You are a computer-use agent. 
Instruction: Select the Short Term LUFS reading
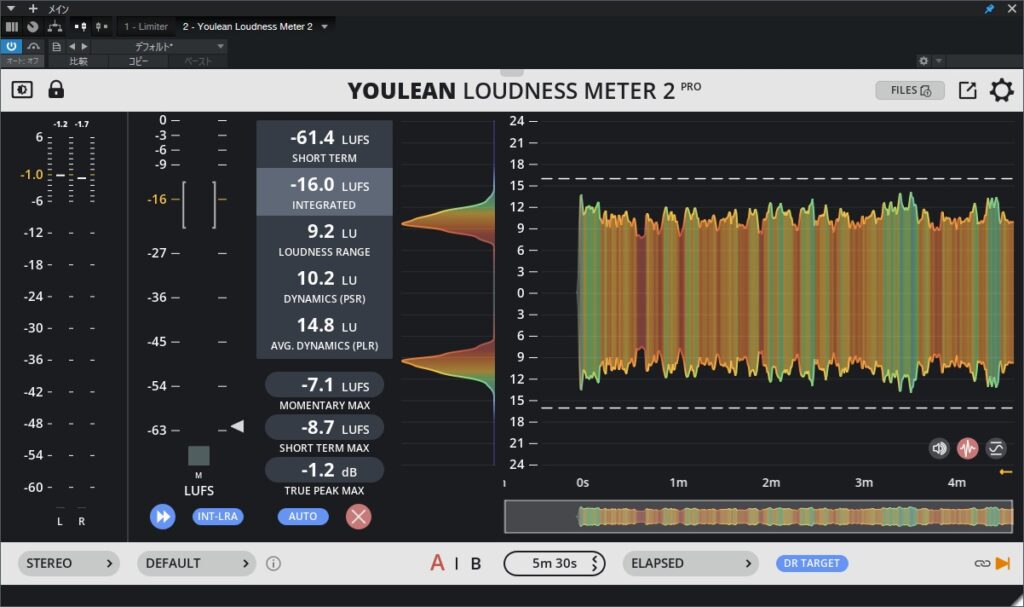[325, 144]
